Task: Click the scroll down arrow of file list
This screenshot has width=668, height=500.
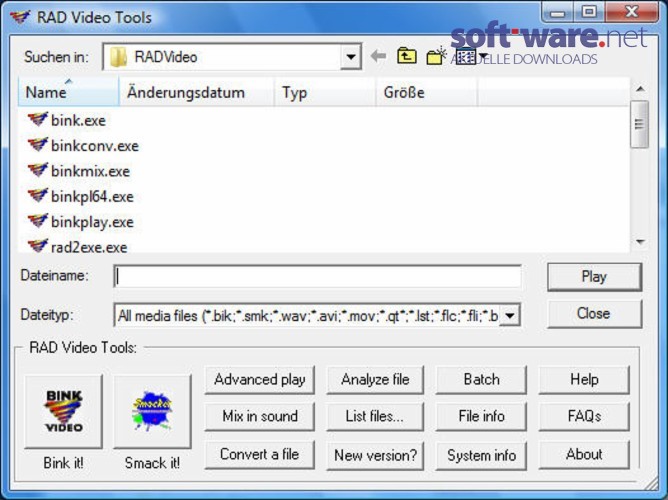Action: click(639, 242)
